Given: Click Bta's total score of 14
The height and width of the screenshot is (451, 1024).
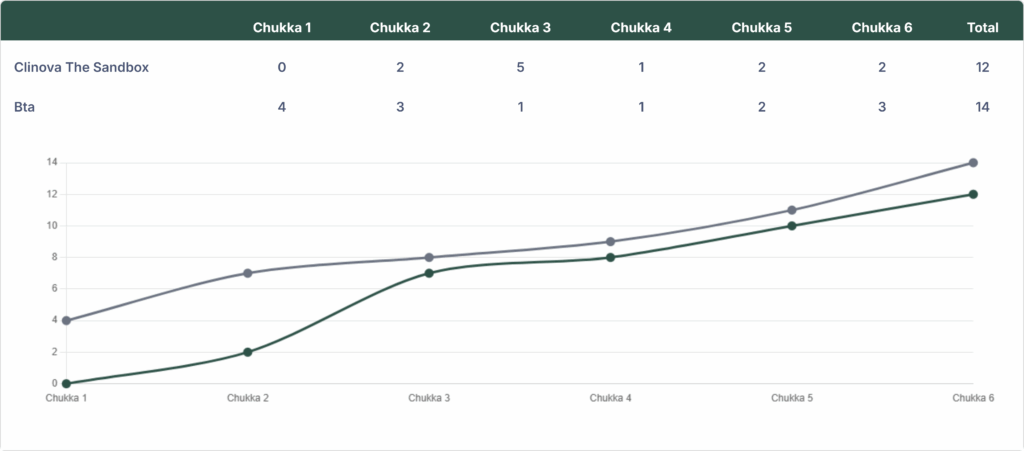Looking at the screenshot, I should point(981,107).
